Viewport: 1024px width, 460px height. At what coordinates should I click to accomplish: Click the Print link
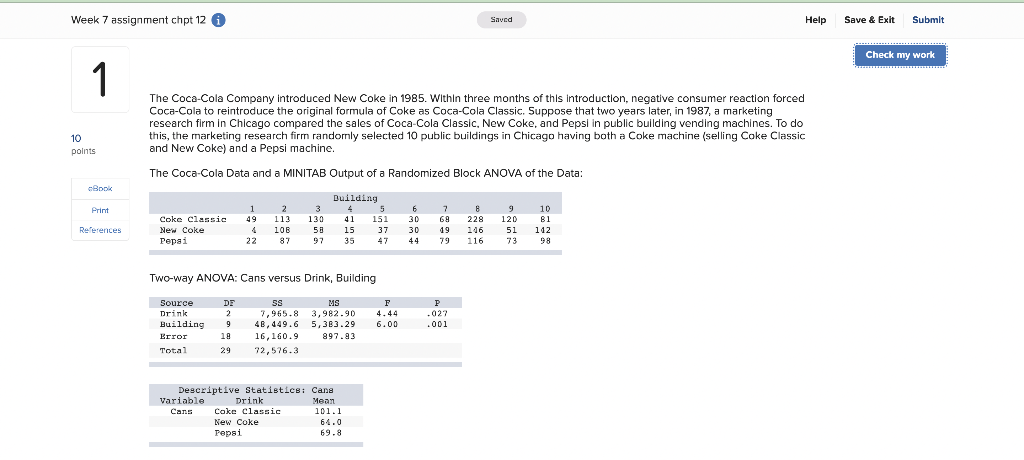(100, 210)
